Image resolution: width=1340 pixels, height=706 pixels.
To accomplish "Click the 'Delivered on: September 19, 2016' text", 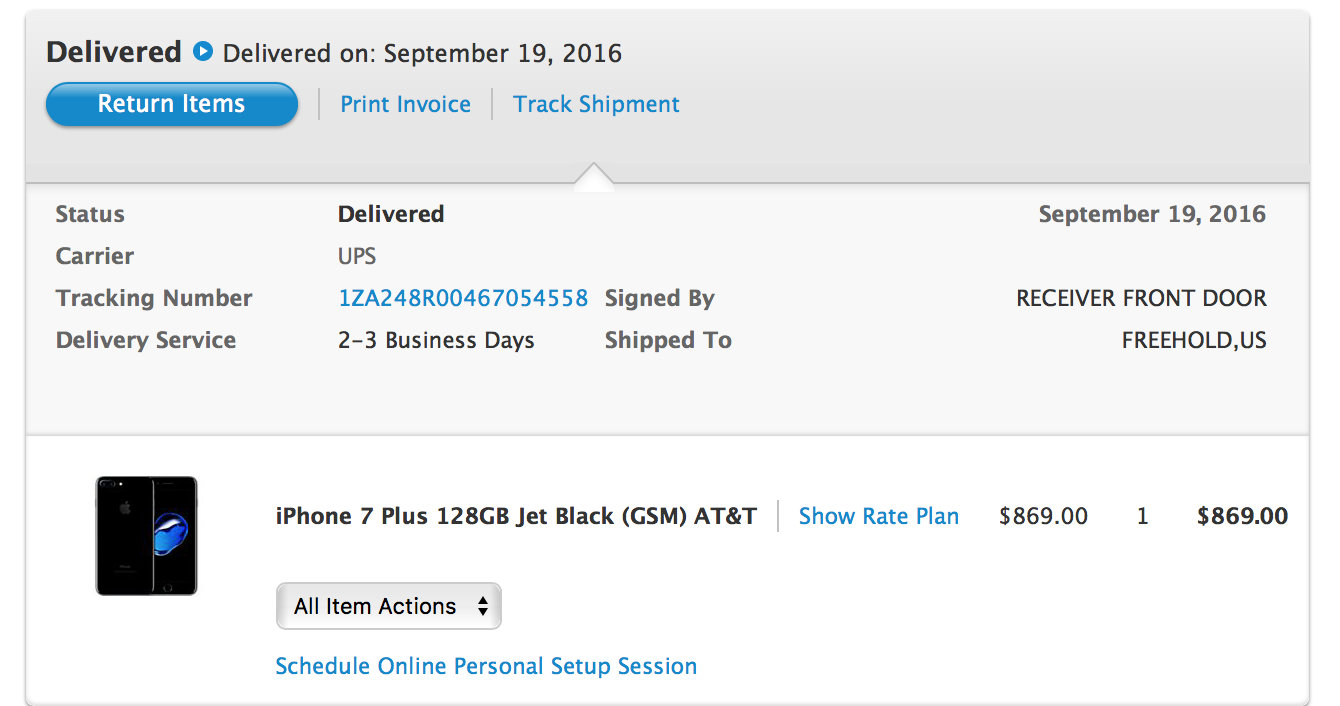I will (x=422, y=53).
